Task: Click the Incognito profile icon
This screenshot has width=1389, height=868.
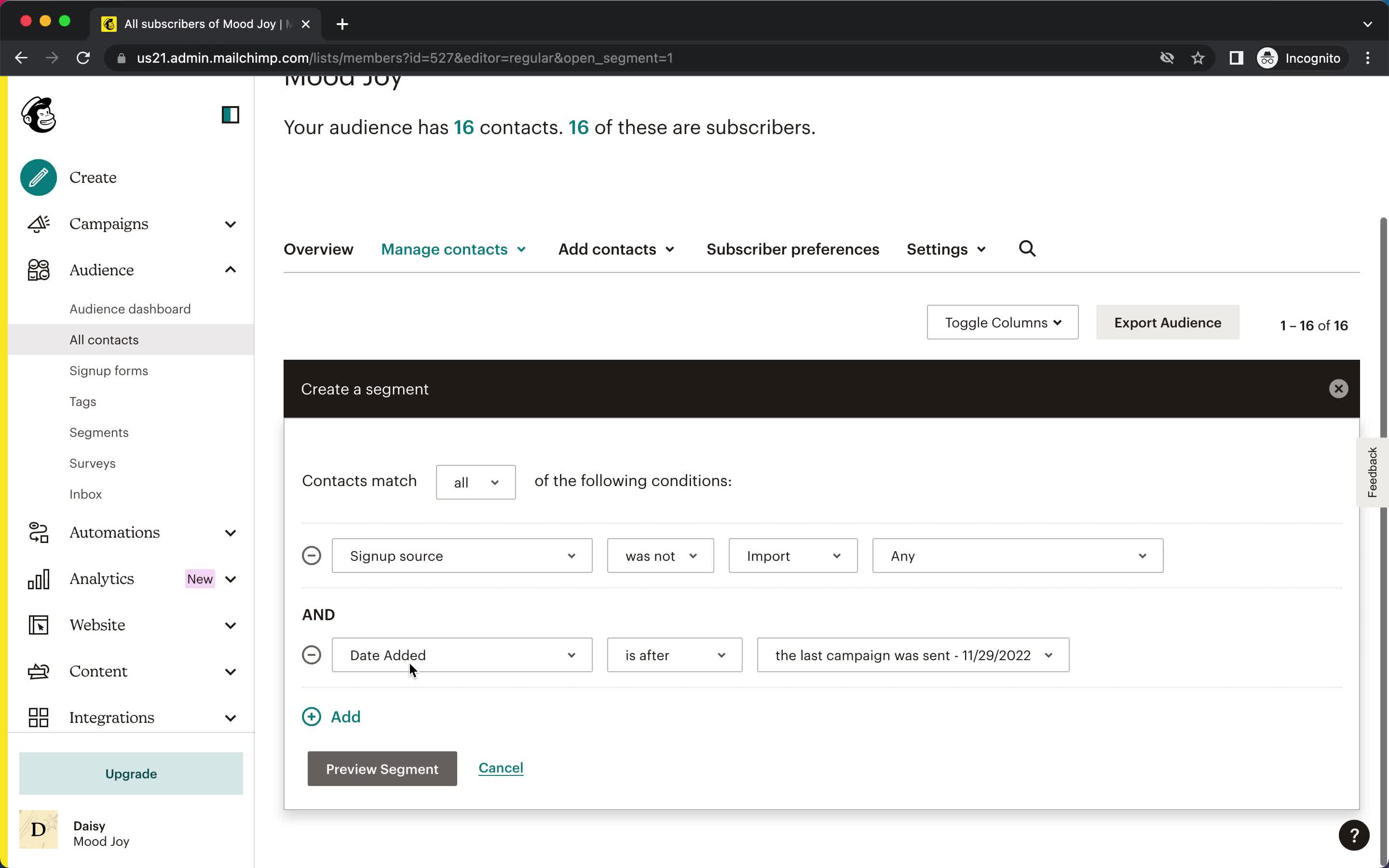Action: (1267, 58)
